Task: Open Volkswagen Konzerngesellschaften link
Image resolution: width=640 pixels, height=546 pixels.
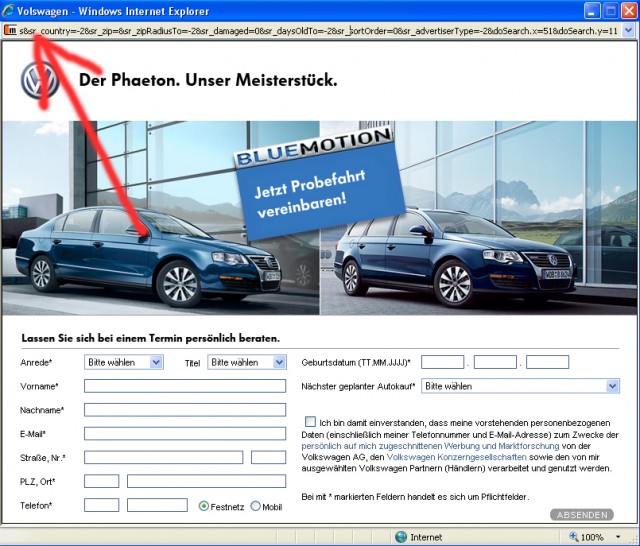Action: coord(456,457)
